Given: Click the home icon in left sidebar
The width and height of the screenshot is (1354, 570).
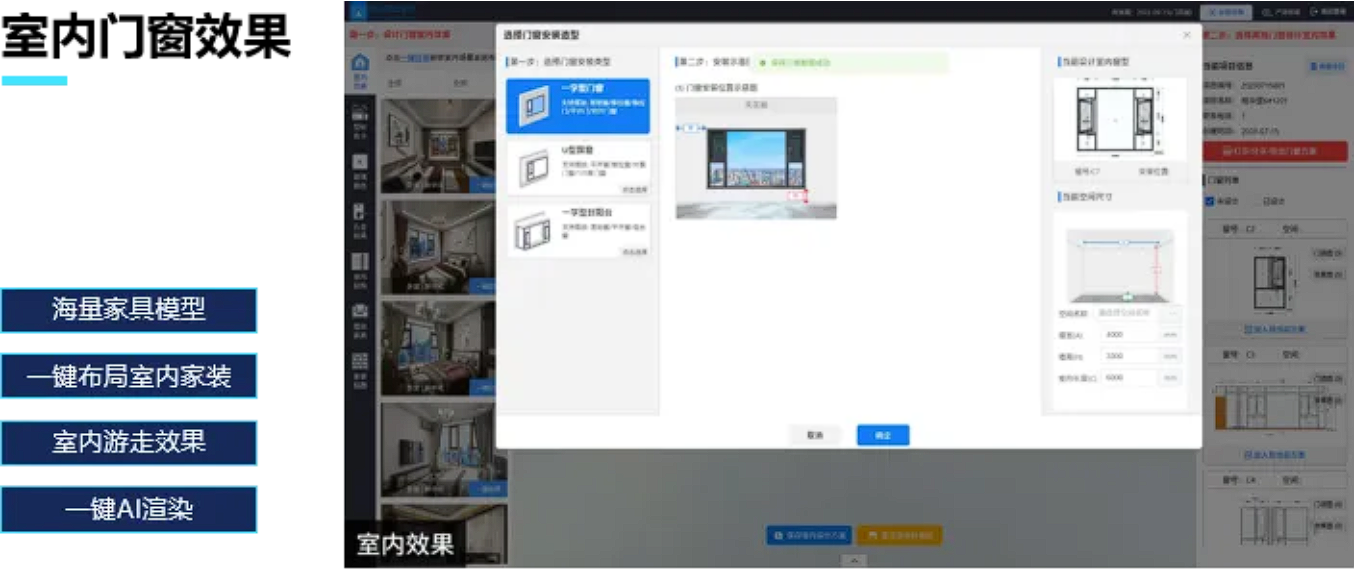Looking at the screenshot, I should coord(360,68).
